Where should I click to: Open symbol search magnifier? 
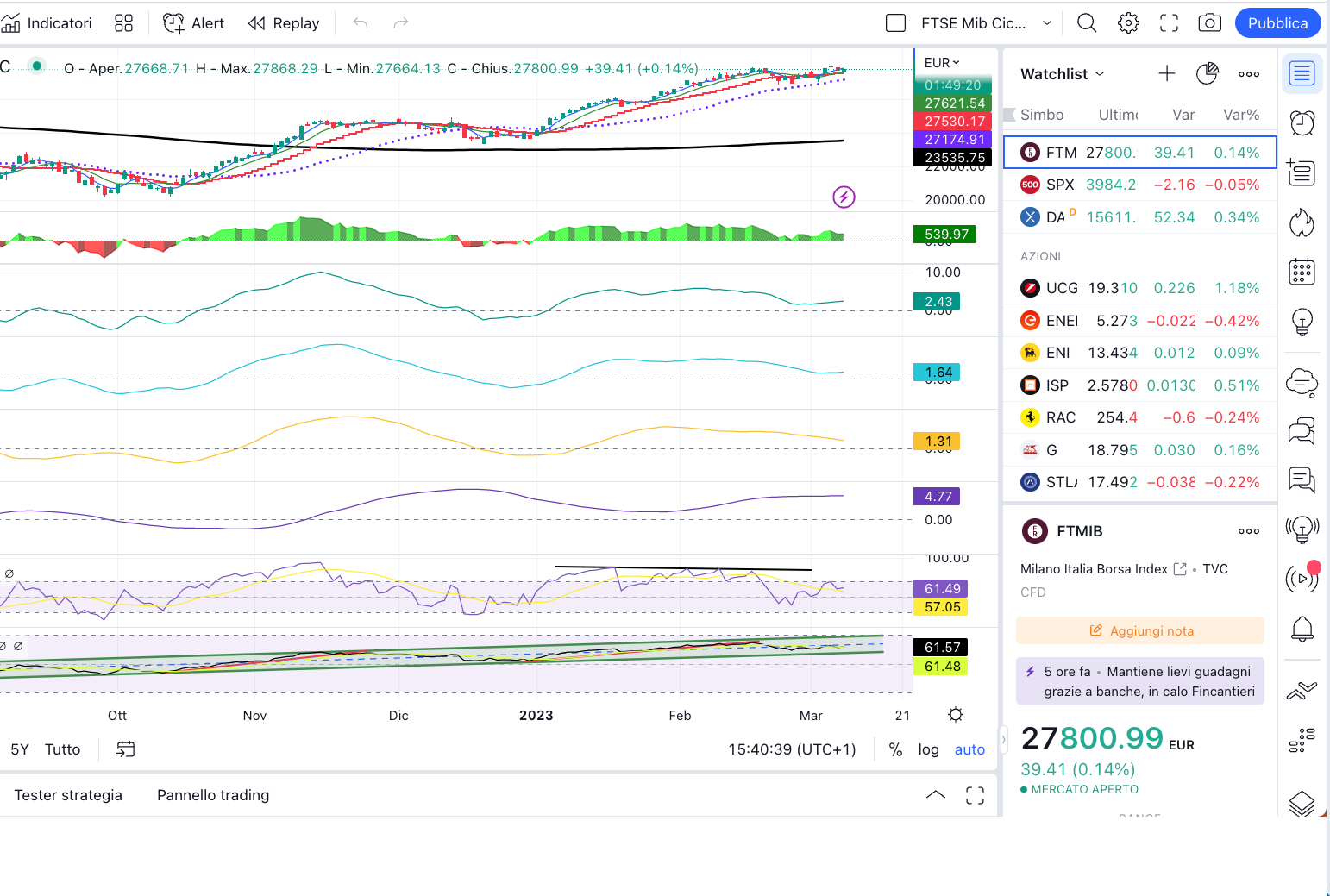1087,23
